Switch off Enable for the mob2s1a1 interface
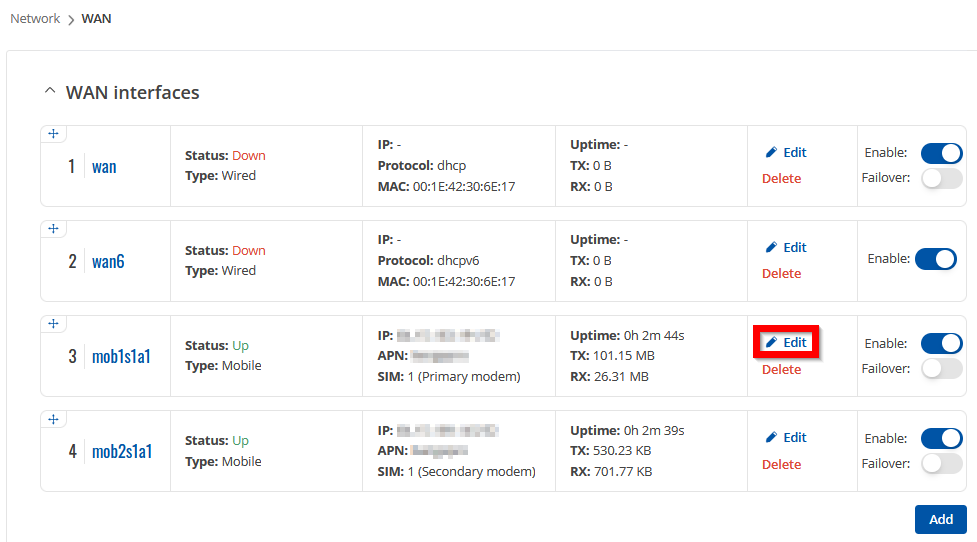Viewport: 977px width, 542px height. [941, 438]
